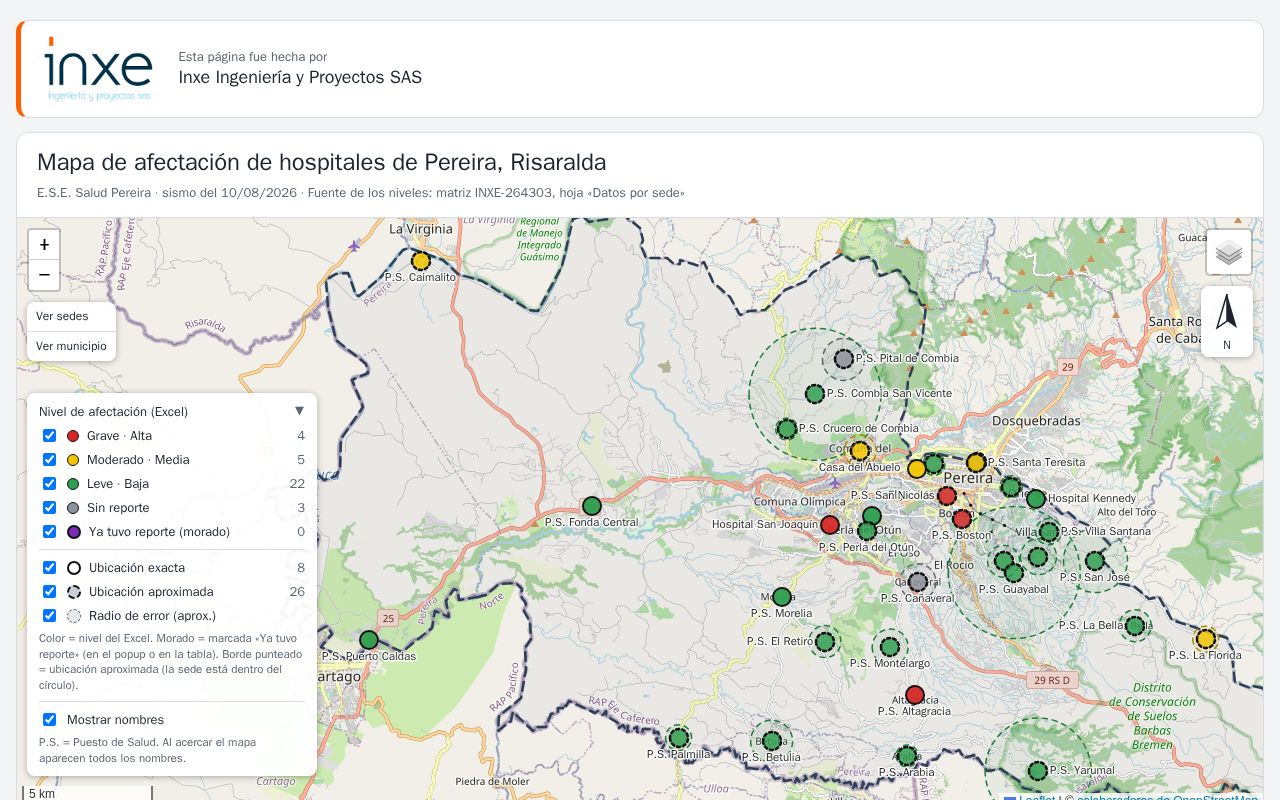The height and width of the screenshot is (800, 1280).
Task: Click the red Grave · Alta swatch
Action: point(73,436)
